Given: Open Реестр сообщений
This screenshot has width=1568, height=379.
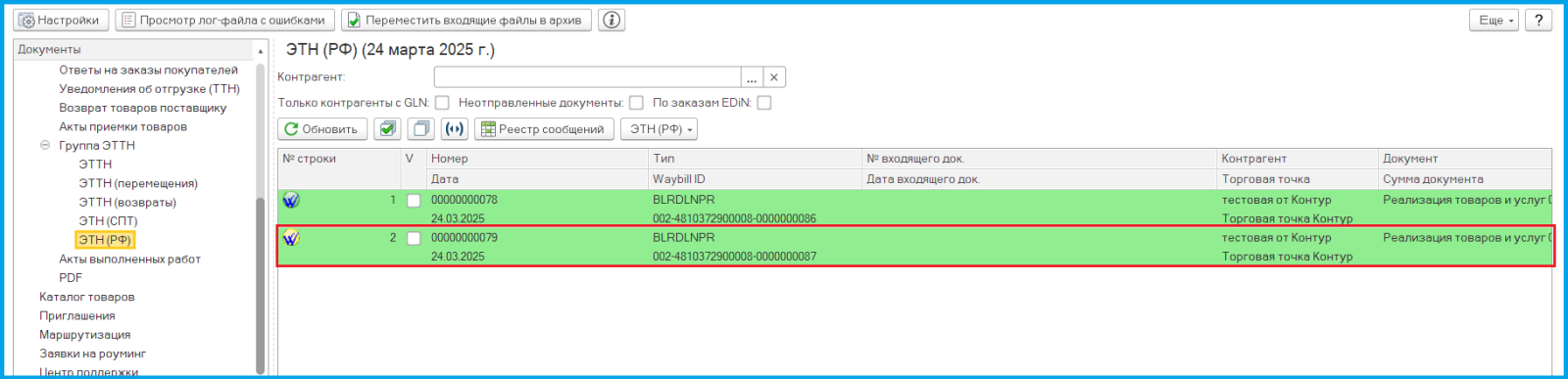Looking at the screenshot, I should coord(544,129).
